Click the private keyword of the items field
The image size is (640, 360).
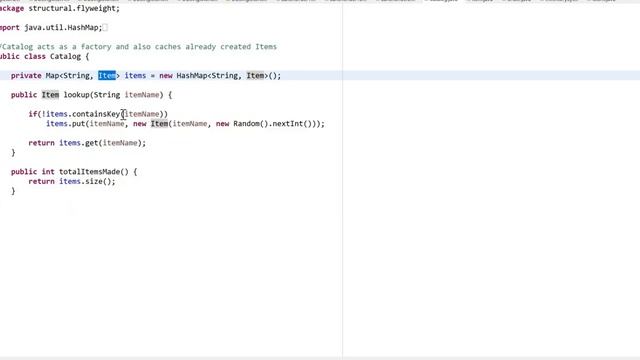pyautogui.click(x=26, y=76)
